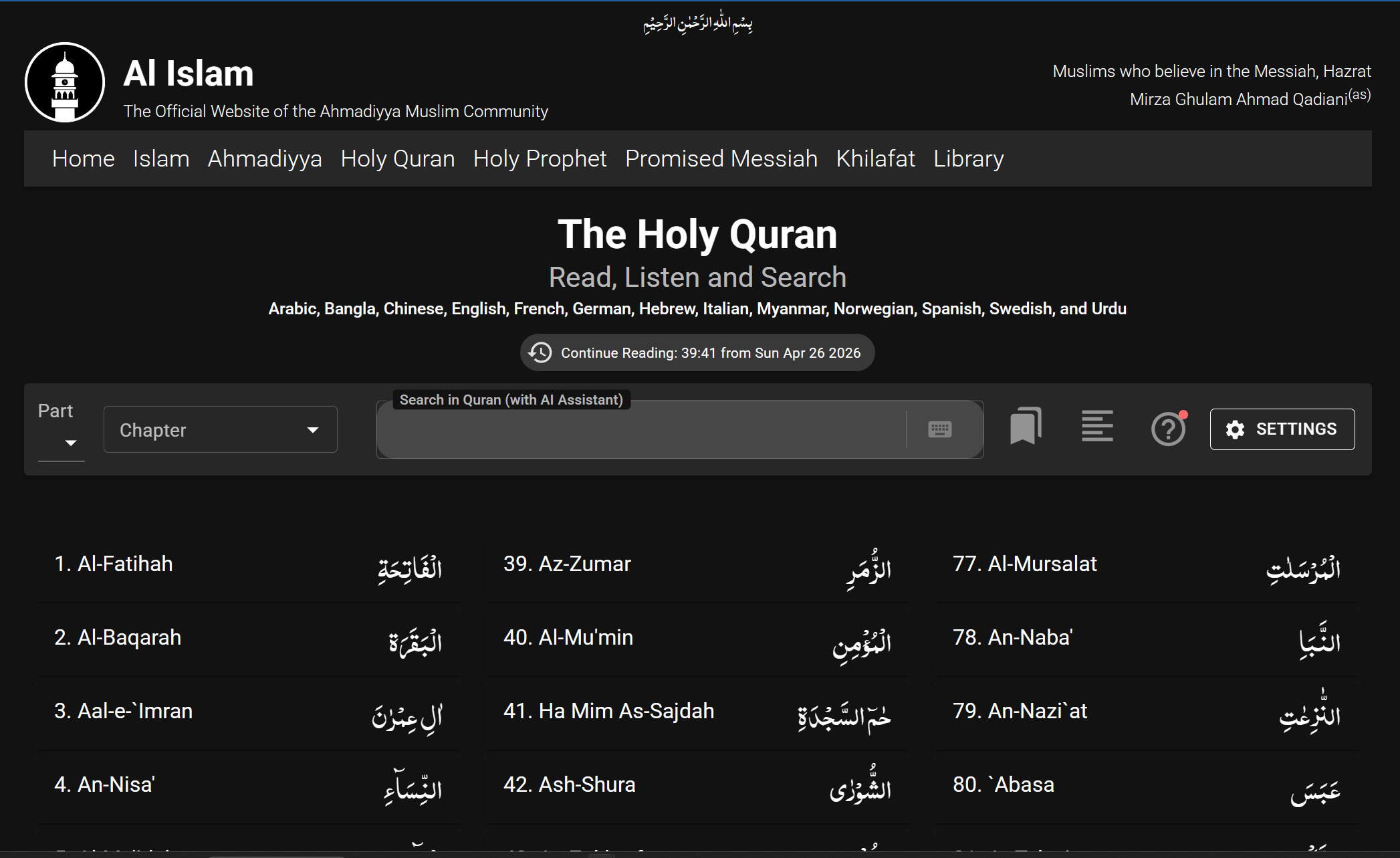Open the Holy Prophet menu item

tap(540, 158)
